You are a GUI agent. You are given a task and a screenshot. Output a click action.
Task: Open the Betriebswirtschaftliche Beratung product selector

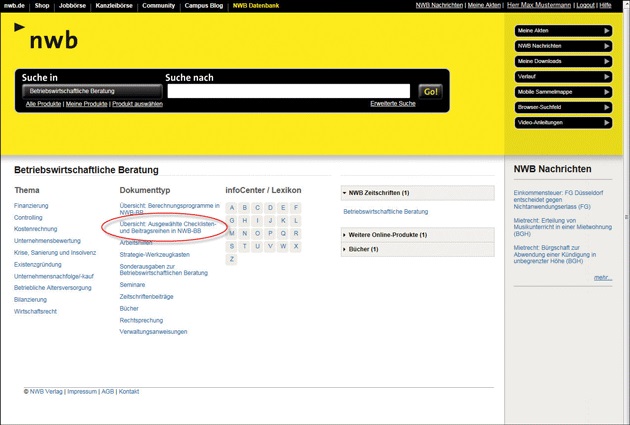pos(91,91)
